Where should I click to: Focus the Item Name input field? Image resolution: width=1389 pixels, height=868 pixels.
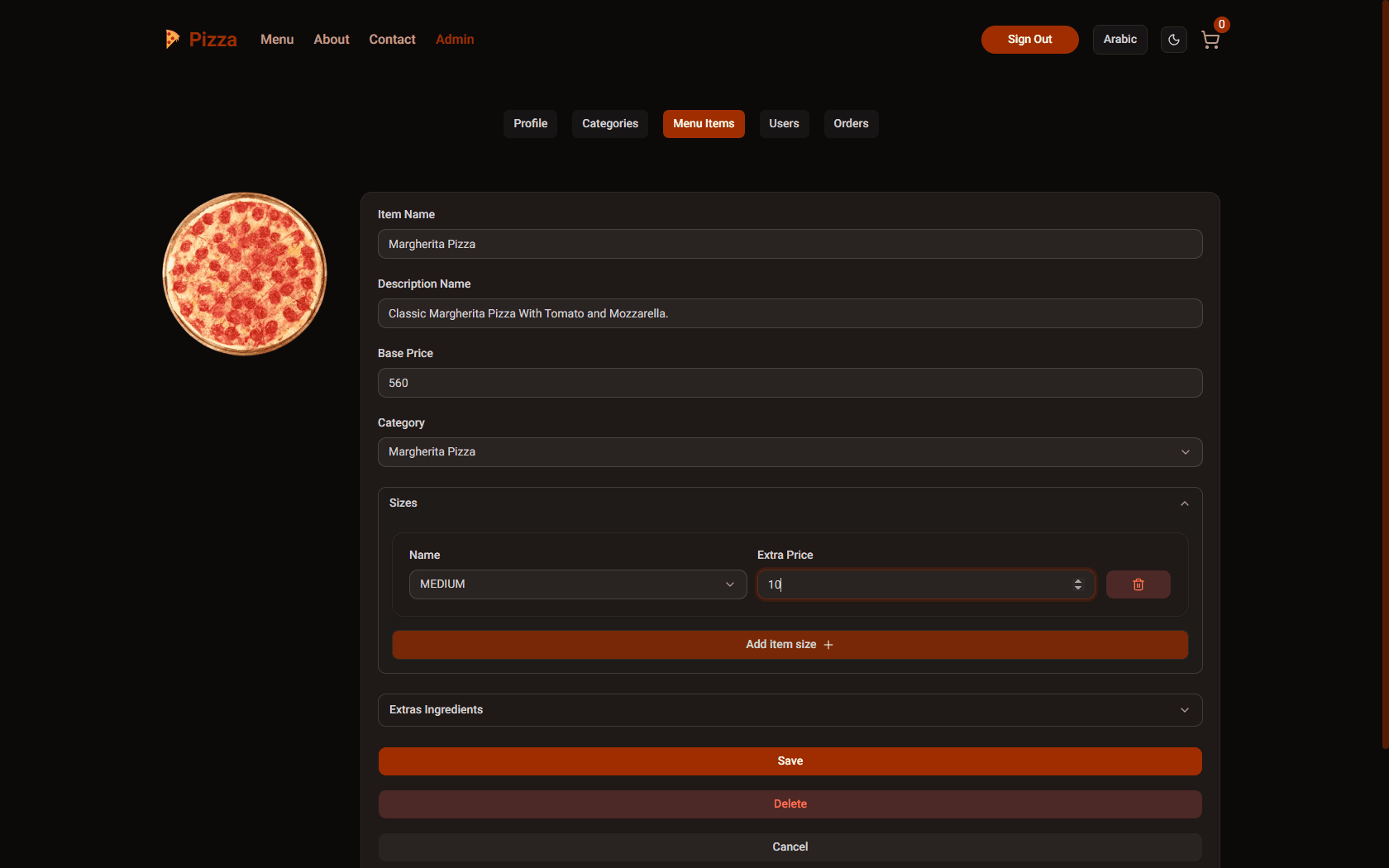790,244
